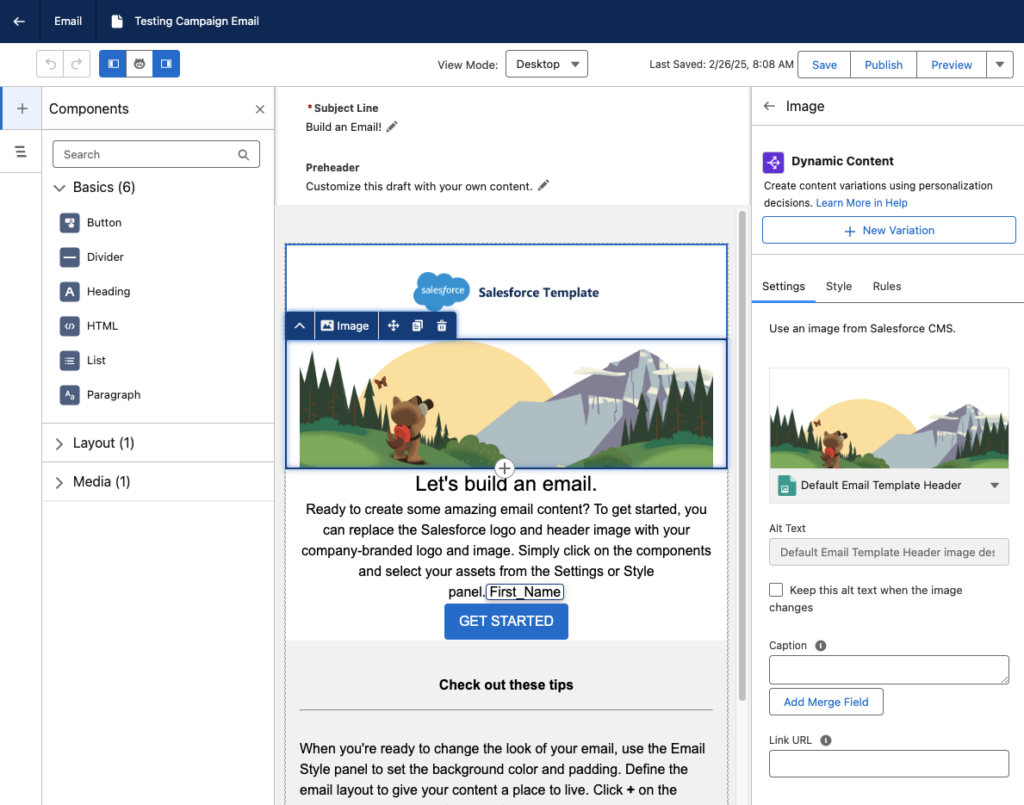Click the redo arrow icon

coord(76,64)
